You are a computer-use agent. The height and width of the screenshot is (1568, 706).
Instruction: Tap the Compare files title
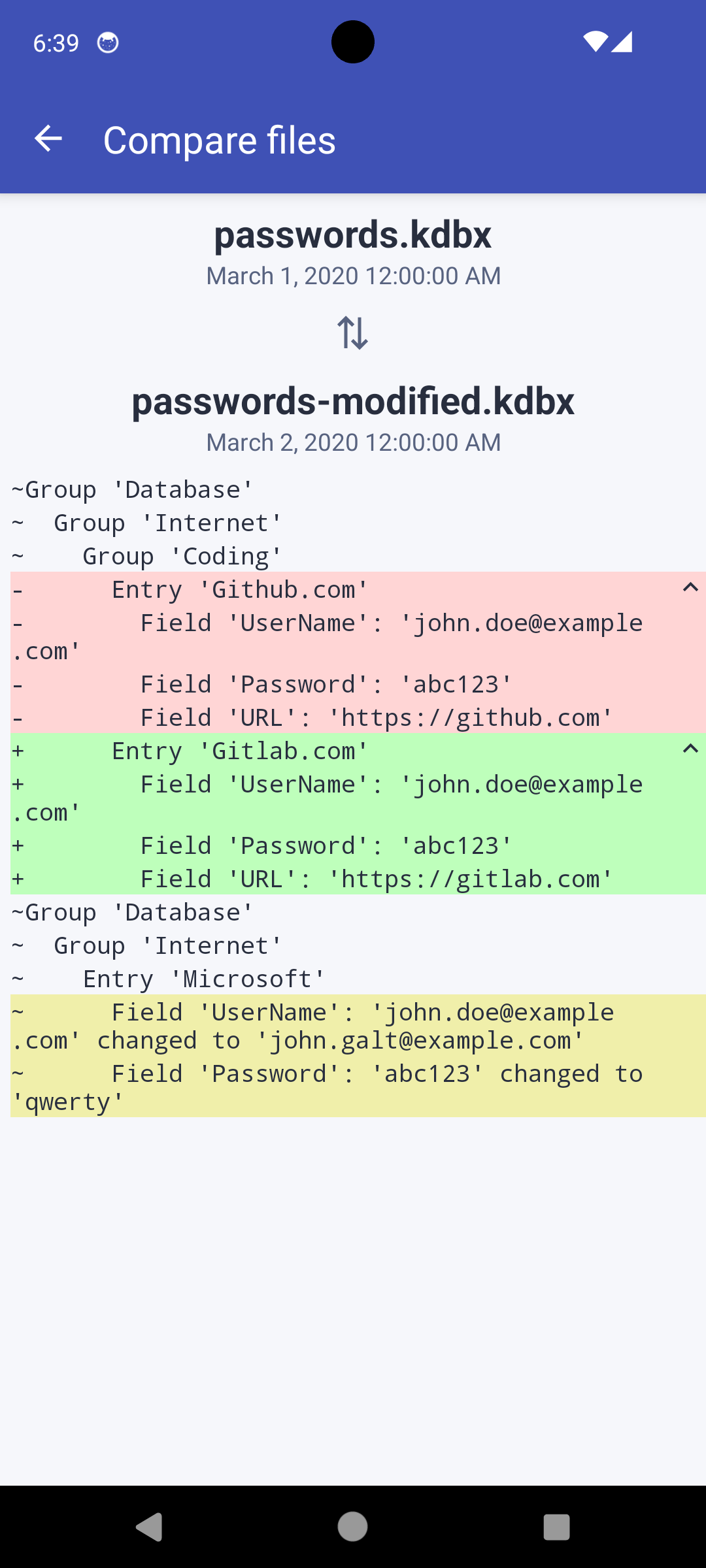pos(220,140)
